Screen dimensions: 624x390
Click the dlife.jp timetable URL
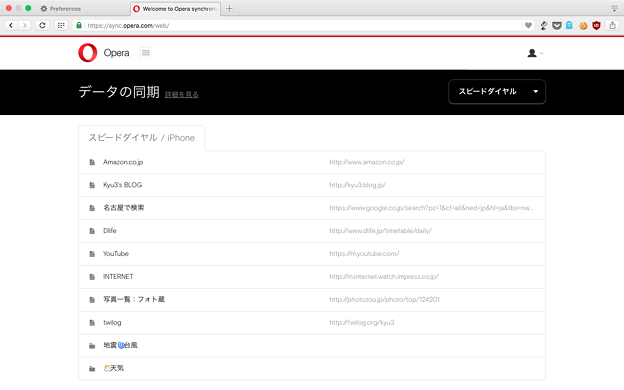(x=380, y=230)
